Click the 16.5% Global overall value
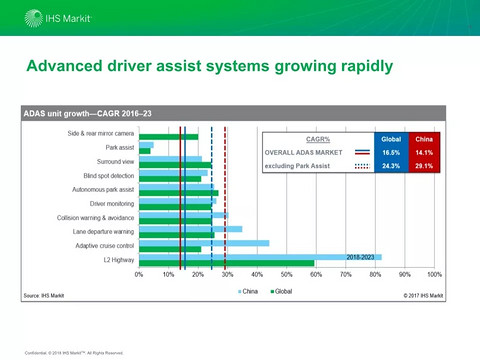This screenshot has width=480, height=360. click(x=391, y=153)
